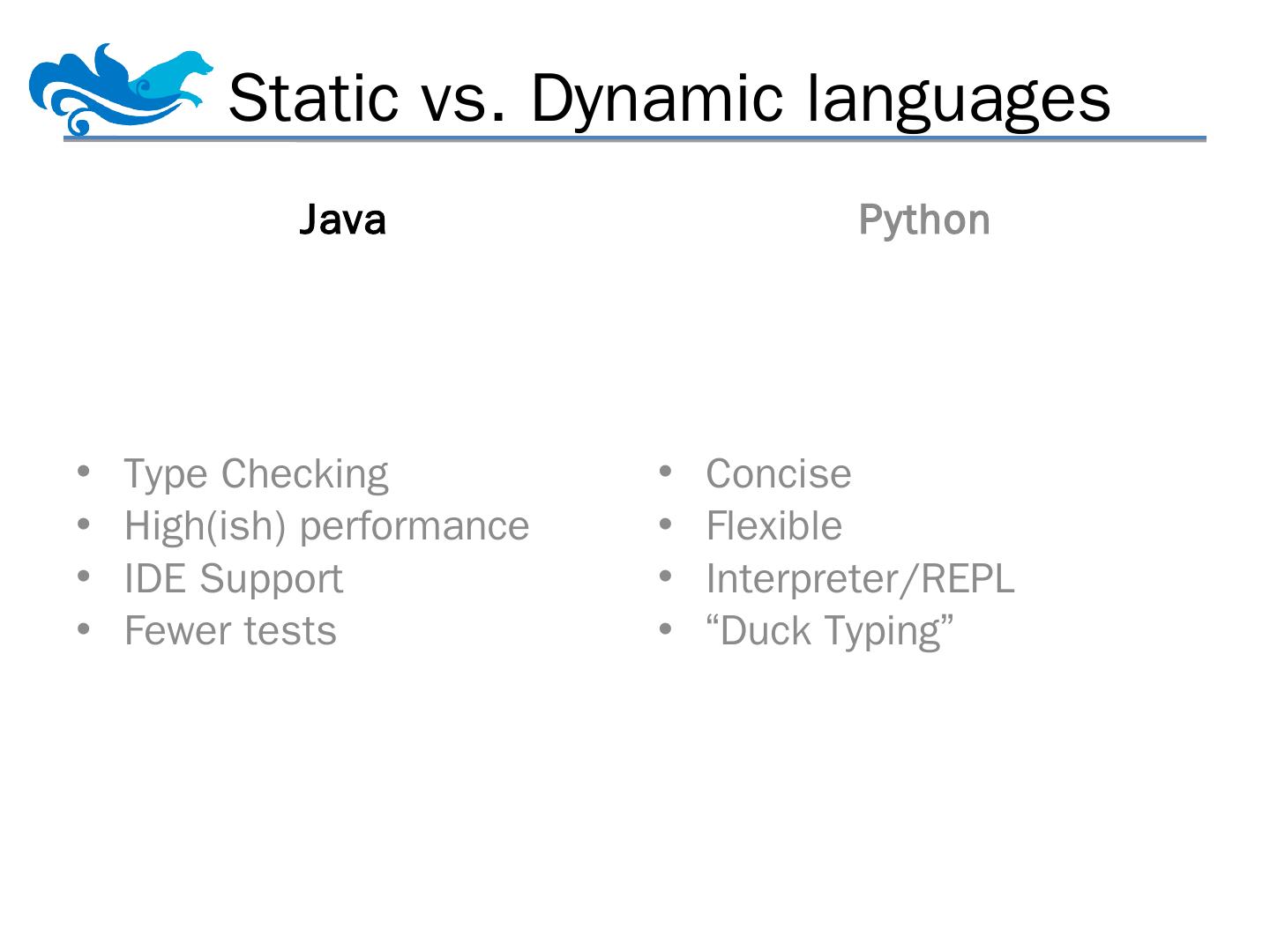Click the bullet dot before 'IDE Support'

84,576
